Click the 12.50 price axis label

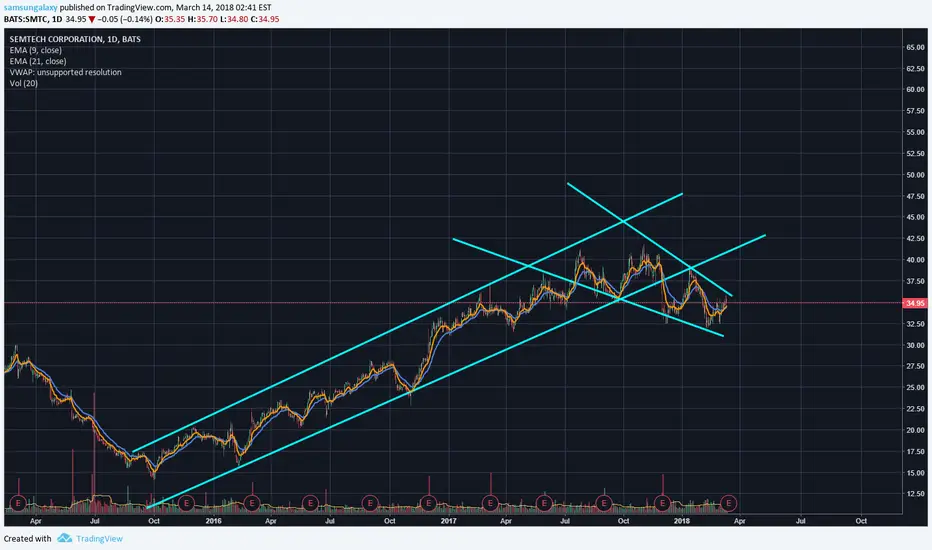[x=915, y=494]
